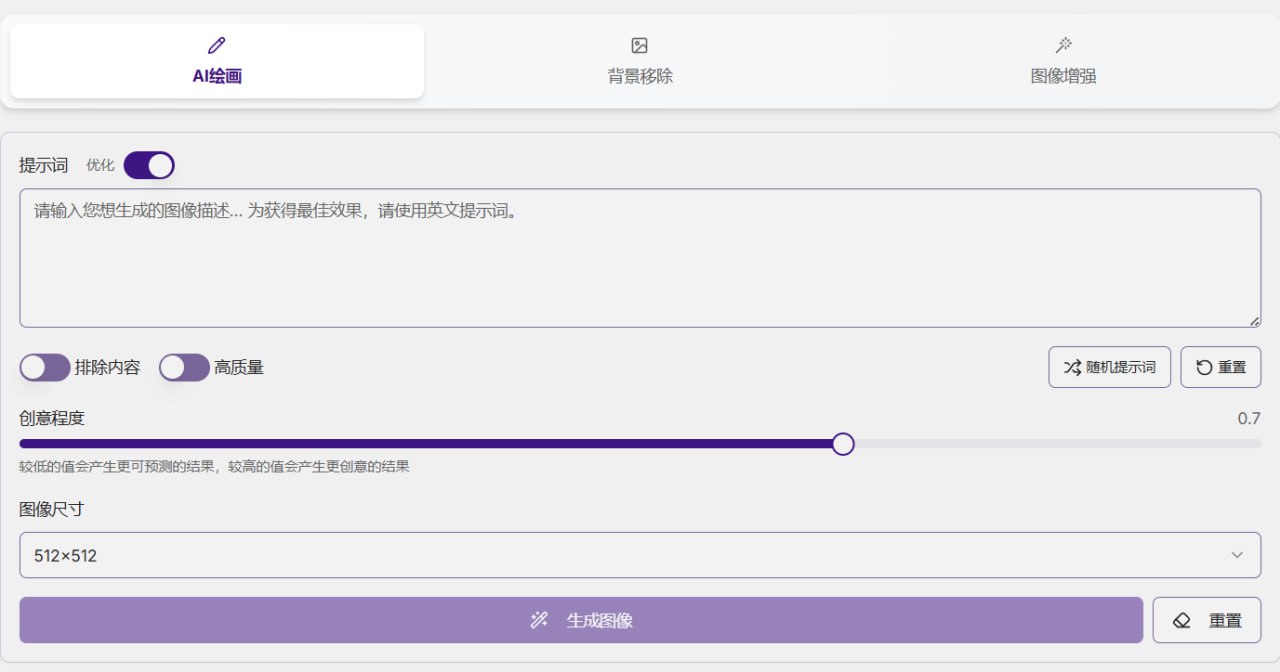Screen dimensions: 1280x672
Task: Click the picture icon above 背景移除
Action: pyautogui.click(x=640, y=45)
